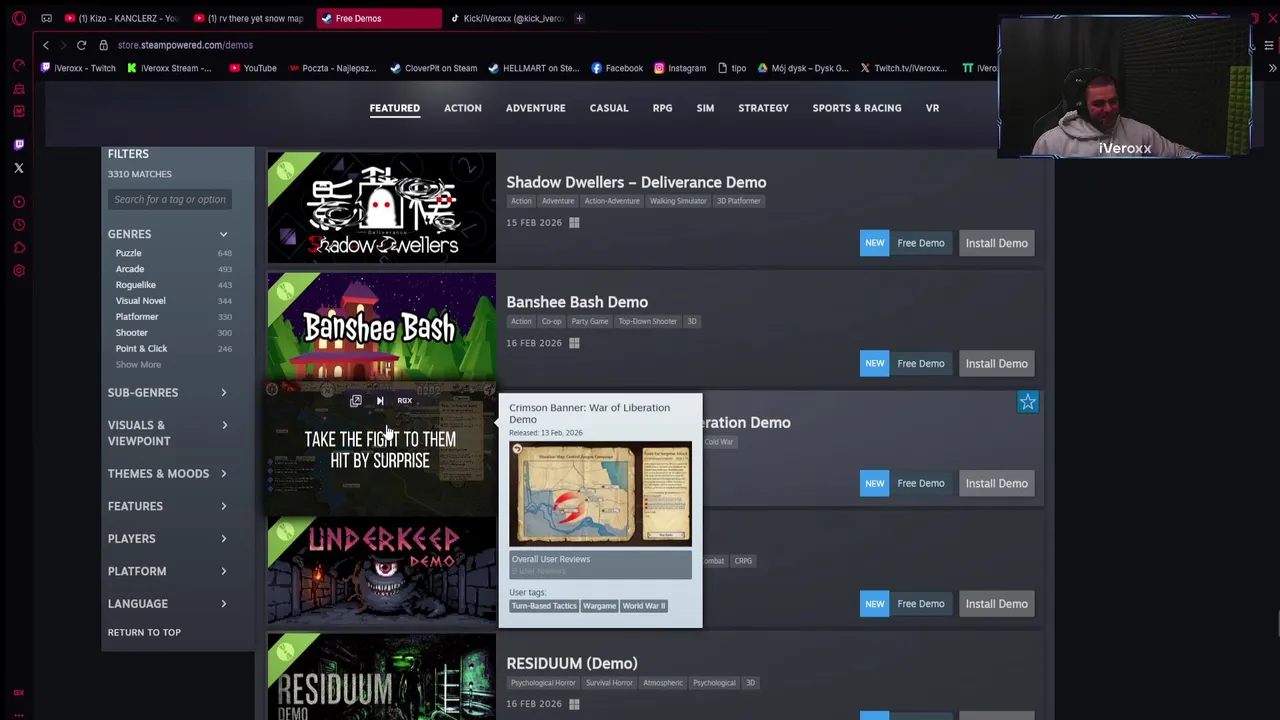Click RETURN TO TOP link

(x=144, y=632)
